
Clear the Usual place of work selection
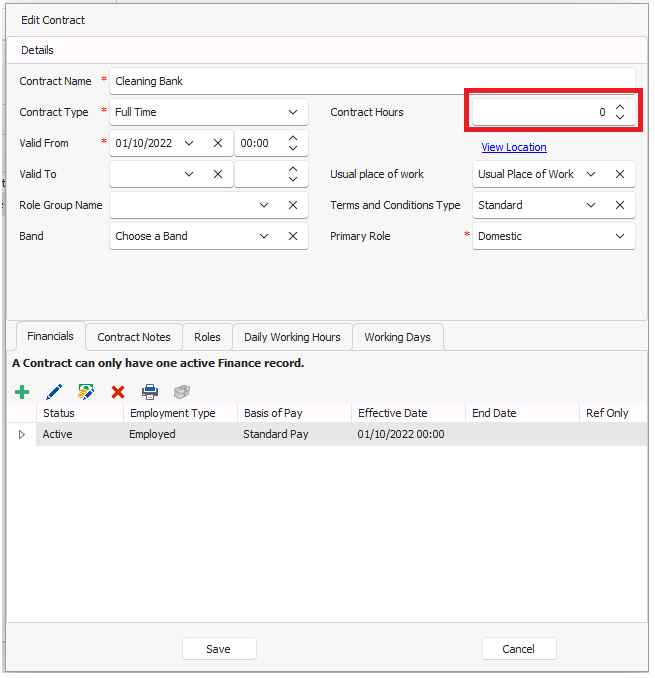coord(620,174)
